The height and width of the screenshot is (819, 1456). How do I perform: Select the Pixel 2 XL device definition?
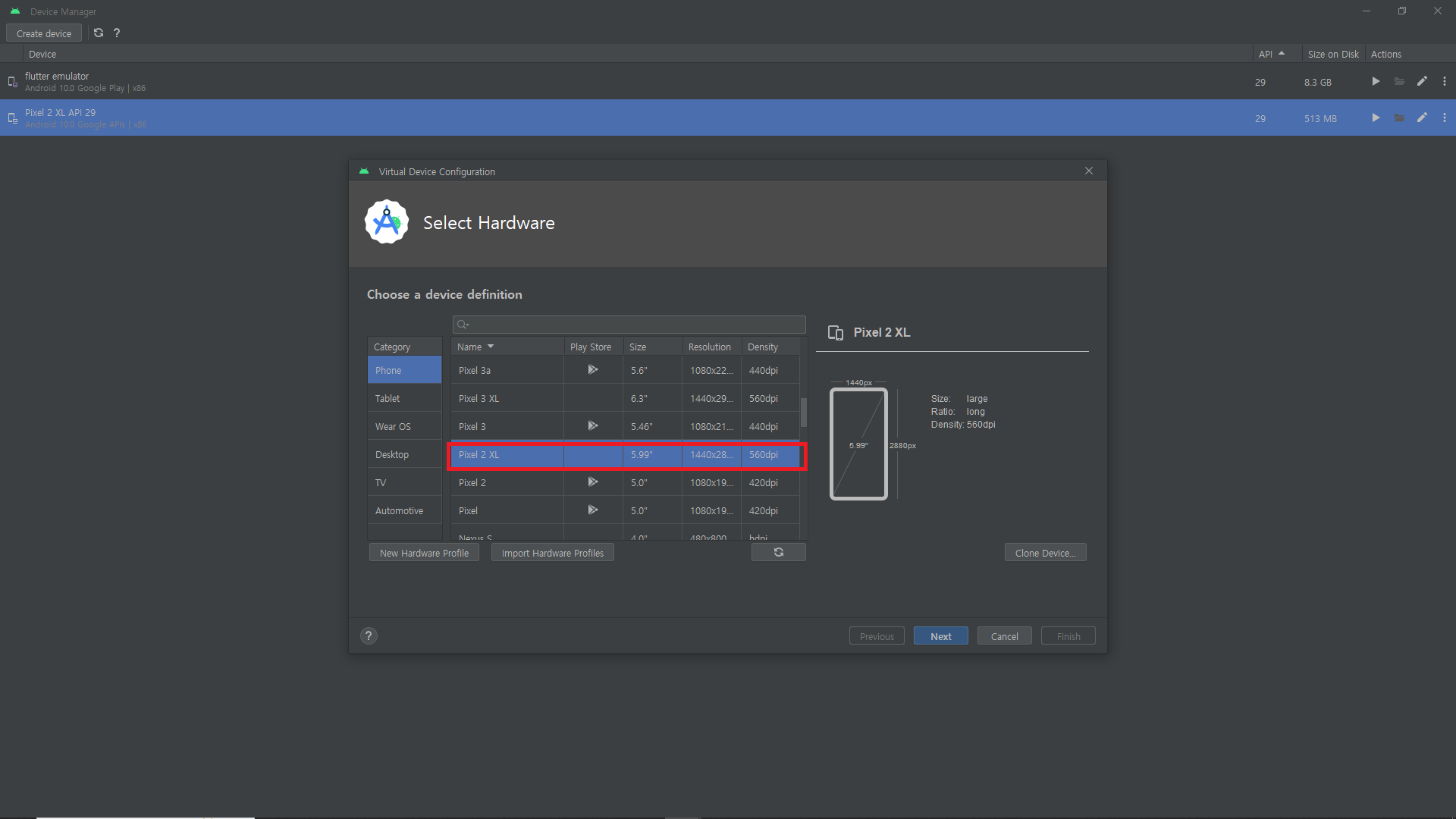(625, 454)
